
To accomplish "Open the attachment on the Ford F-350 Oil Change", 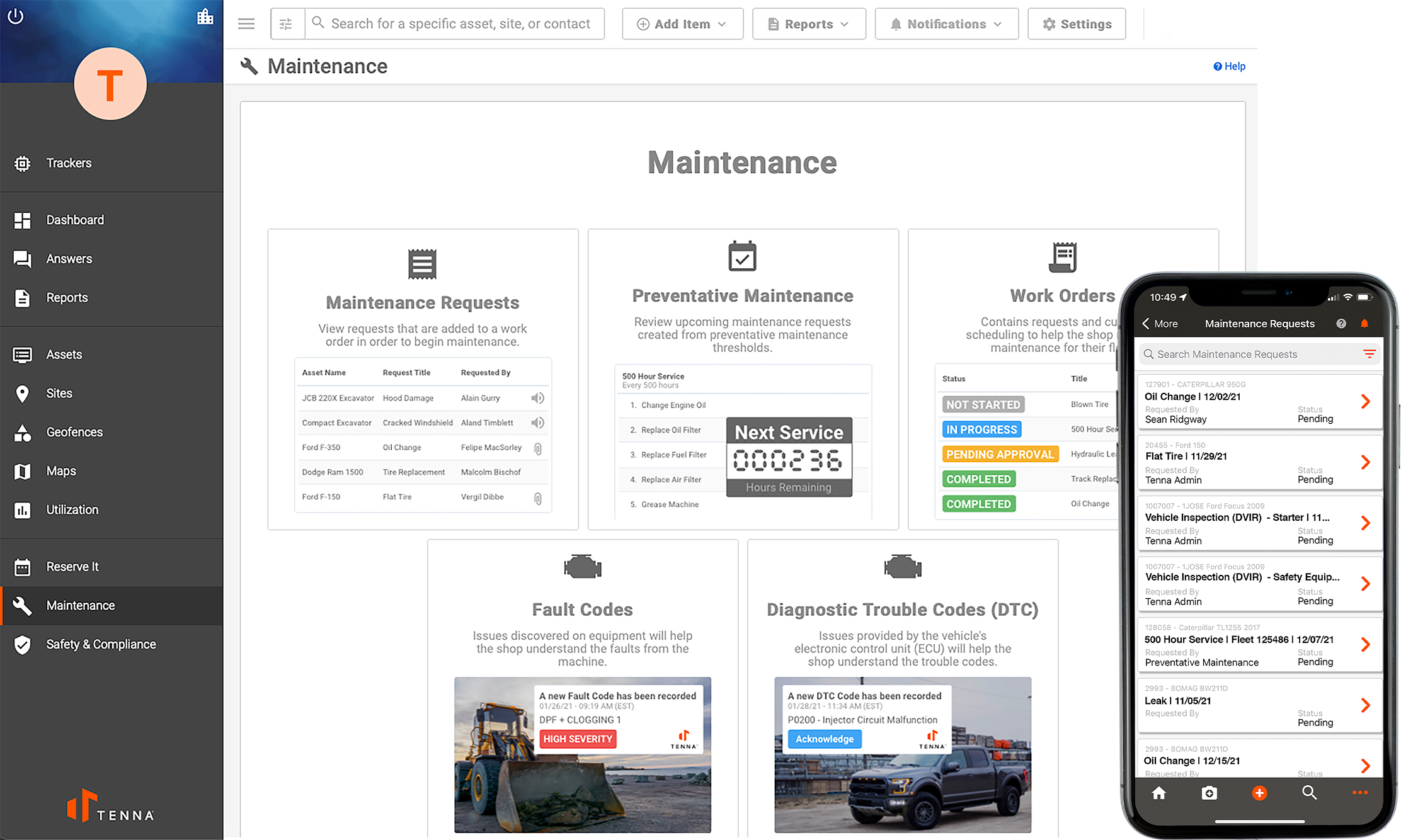I will pyautogui.click(x=537, y=447).
